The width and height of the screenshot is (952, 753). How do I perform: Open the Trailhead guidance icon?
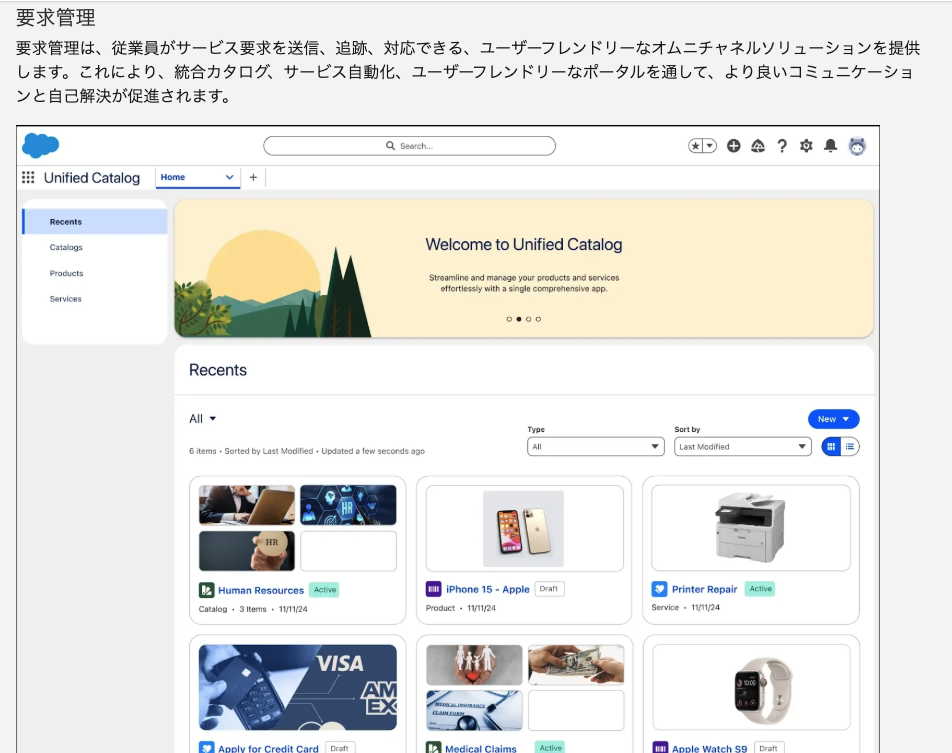(758, 146)
